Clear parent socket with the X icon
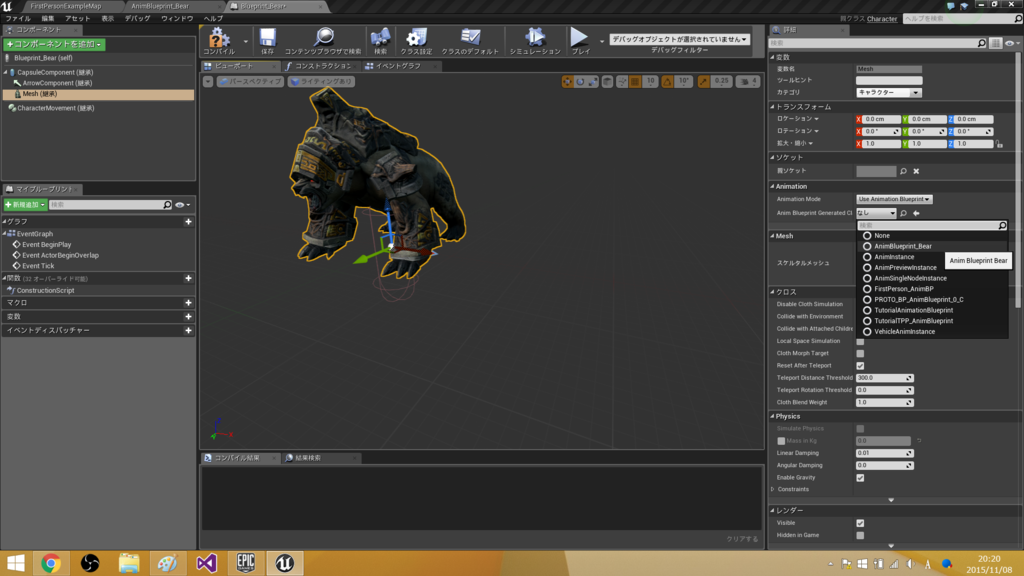Image resolution: width=1024 pixels, height=576 pixels. 916,171
